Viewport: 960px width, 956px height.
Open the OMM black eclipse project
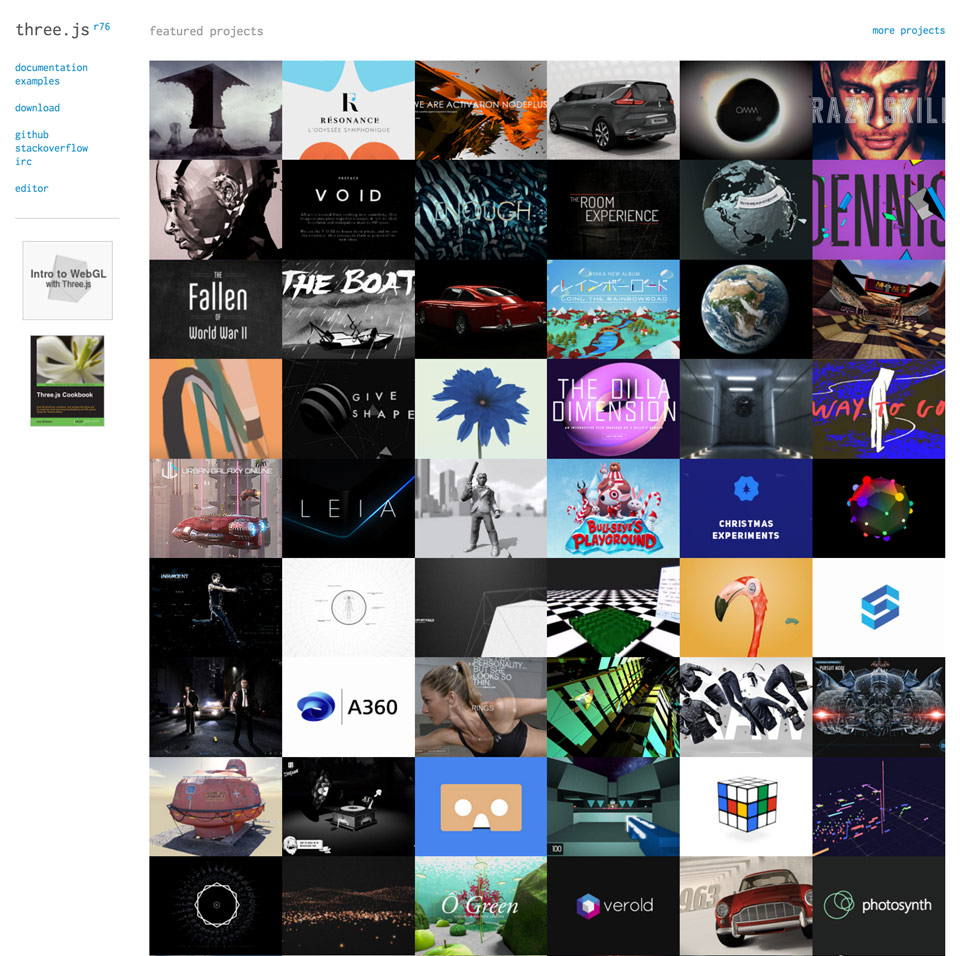coord(746,110)
